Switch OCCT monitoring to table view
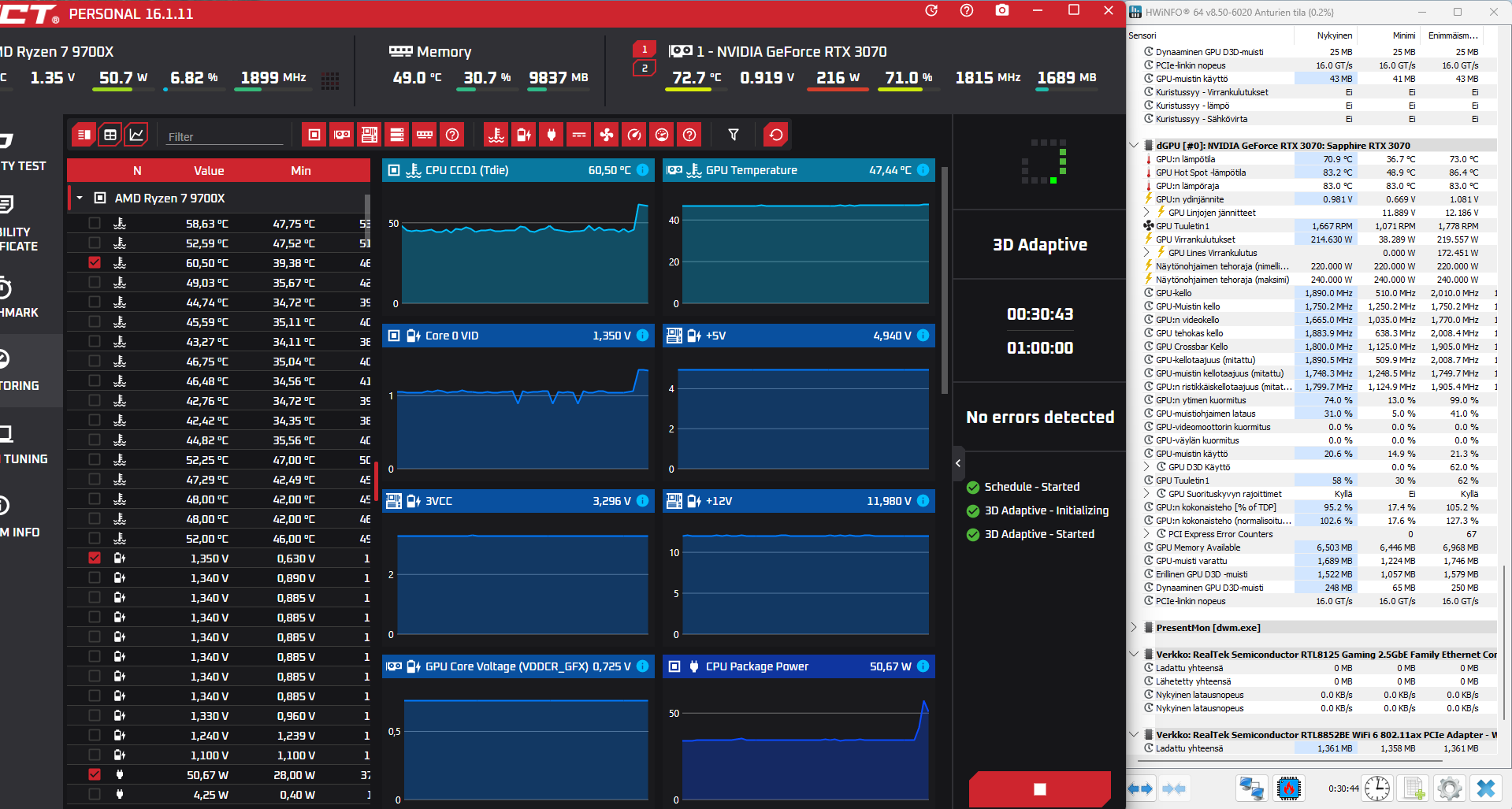The height and width of the screenshot is (809, 1512). click(110, 135)
